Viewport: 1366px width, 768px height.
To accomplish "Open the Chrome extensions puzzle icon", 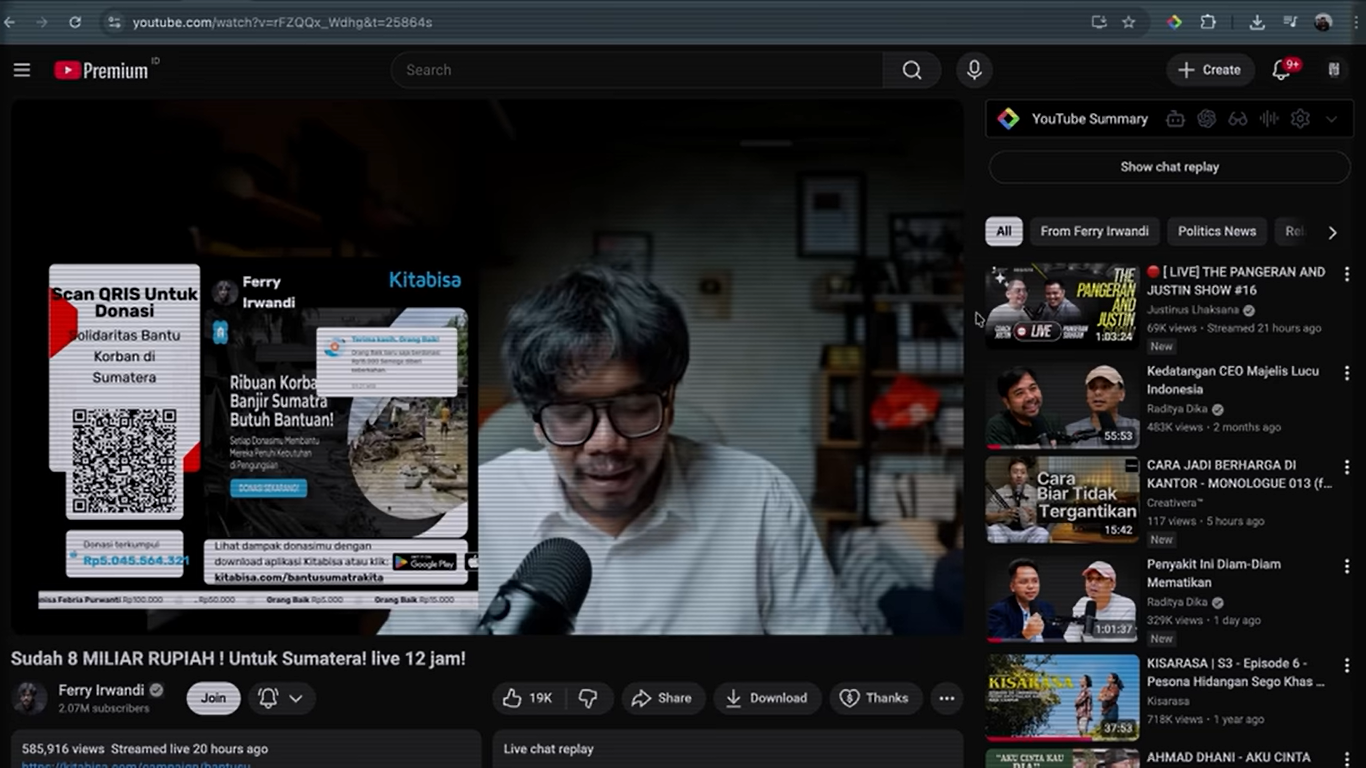I will coord(1208,22).
